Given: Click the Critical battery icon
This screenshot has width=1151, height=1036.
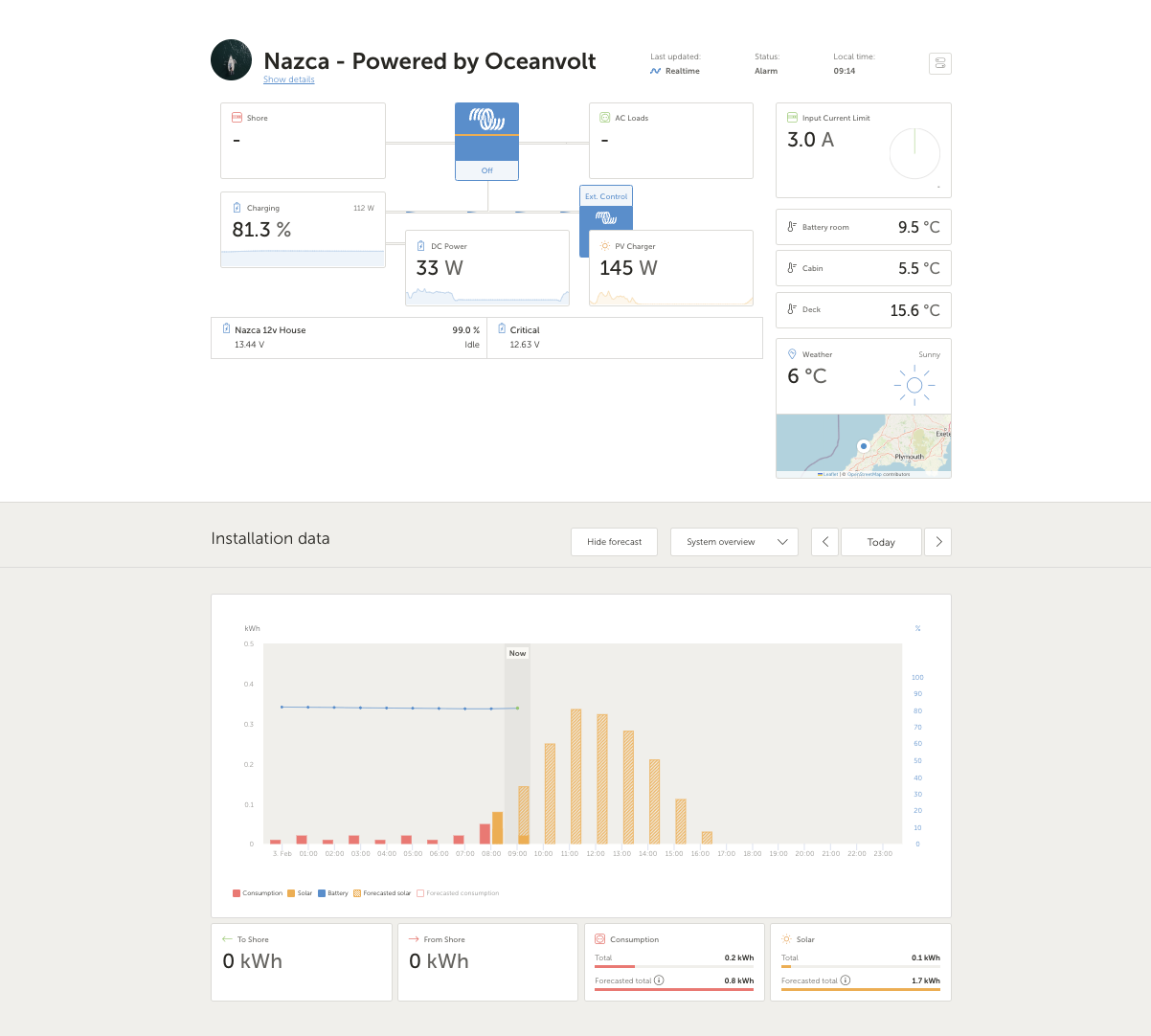Looking at the screenshot, I should [502, 328].
